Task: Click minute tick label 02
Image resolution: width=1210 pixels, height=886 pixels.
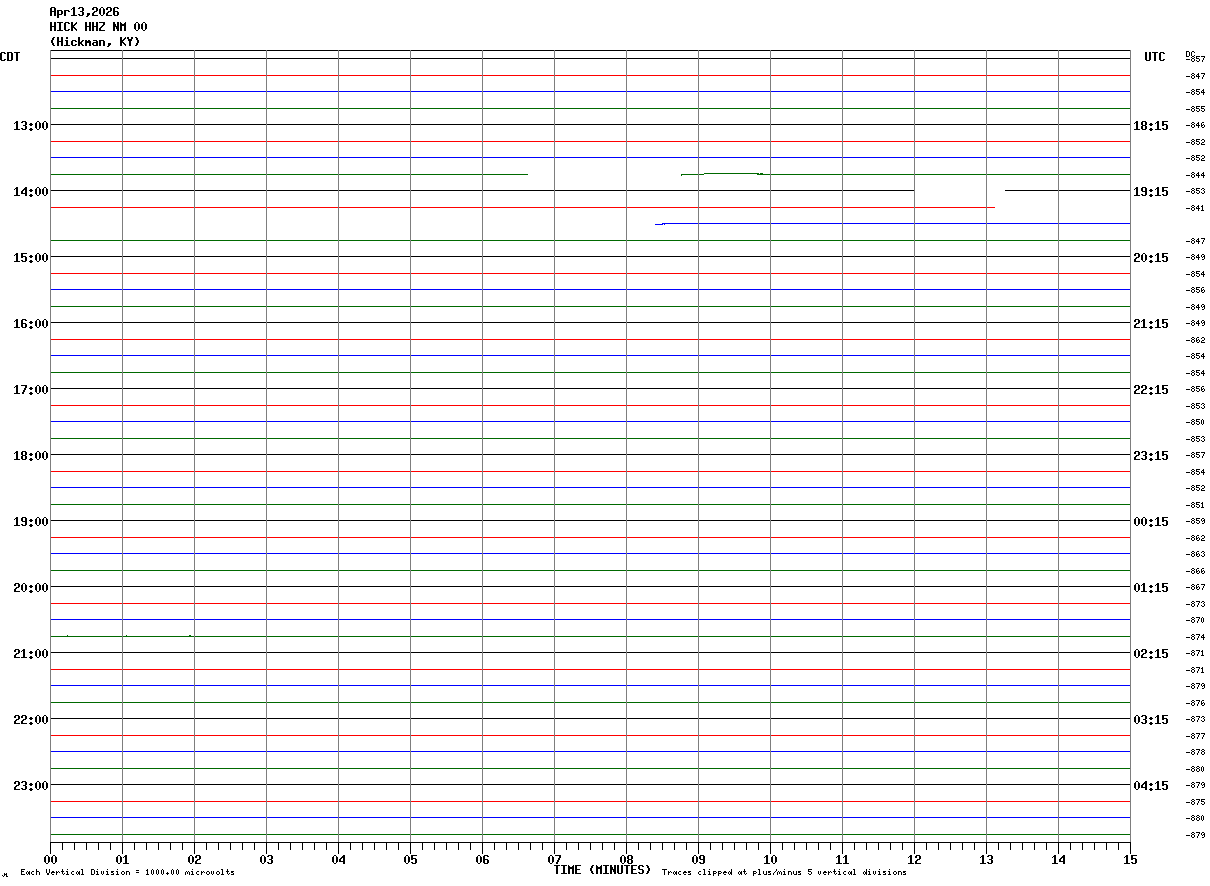Action: point(194,859)
